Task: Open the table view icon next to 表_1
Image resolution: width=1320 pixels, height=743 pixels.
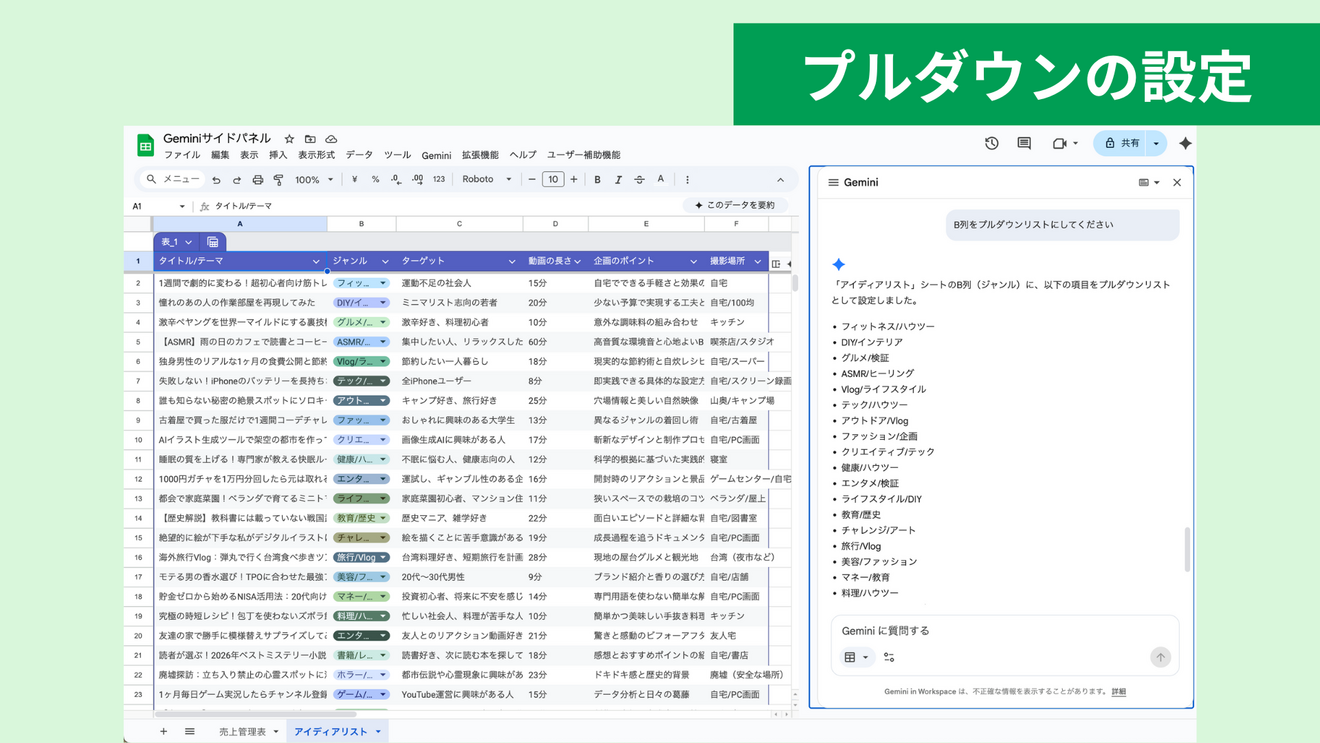Action: coord(213,242)
